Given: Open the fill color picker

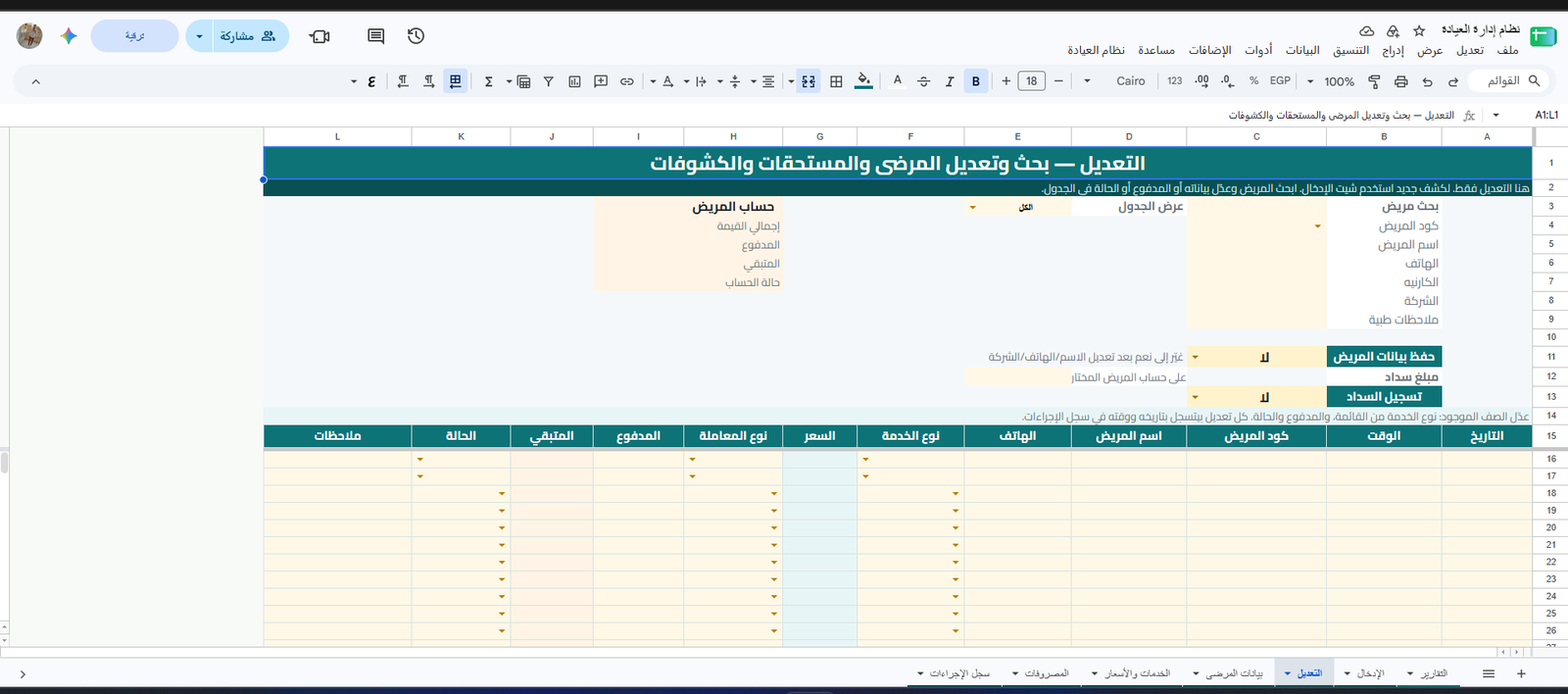Looking at the screenshot, I should tap(863, 81).
